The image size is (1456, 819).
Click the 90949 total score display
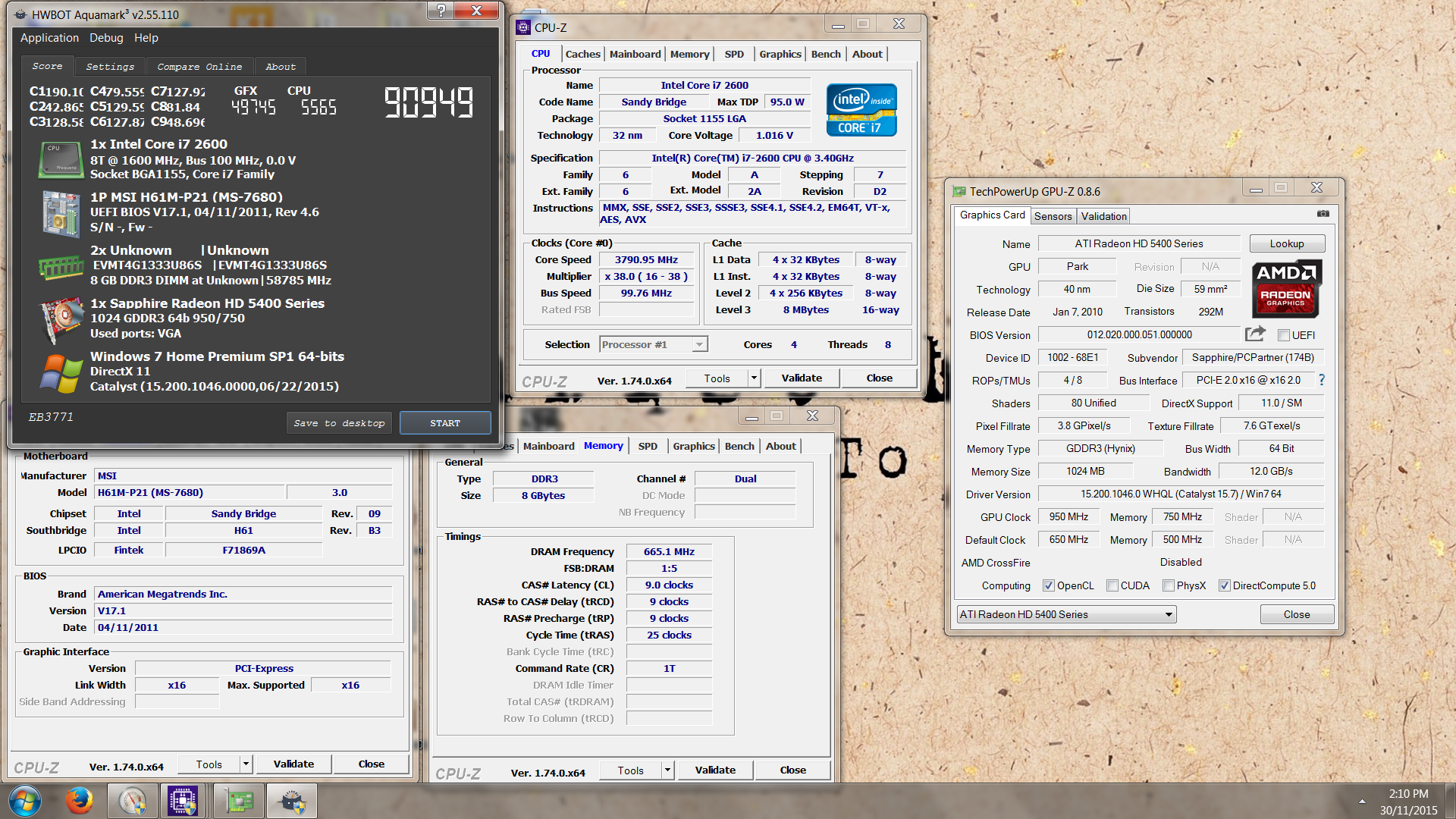point(428,102)
